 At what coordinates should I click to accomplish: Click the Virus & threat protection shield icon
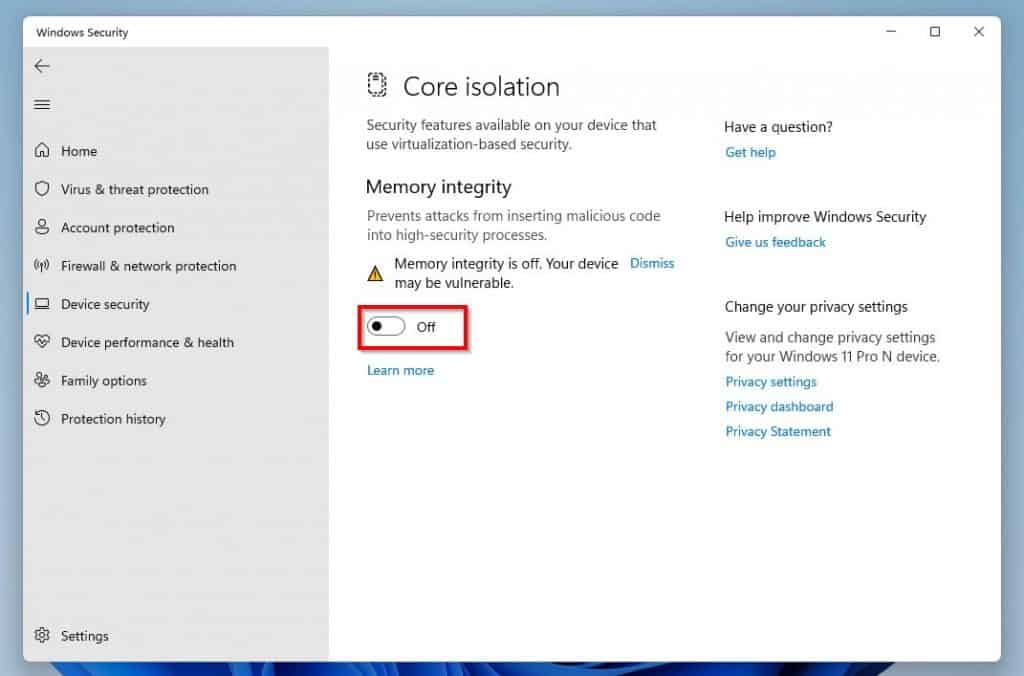pyautogui.click(x=42, y=189)
